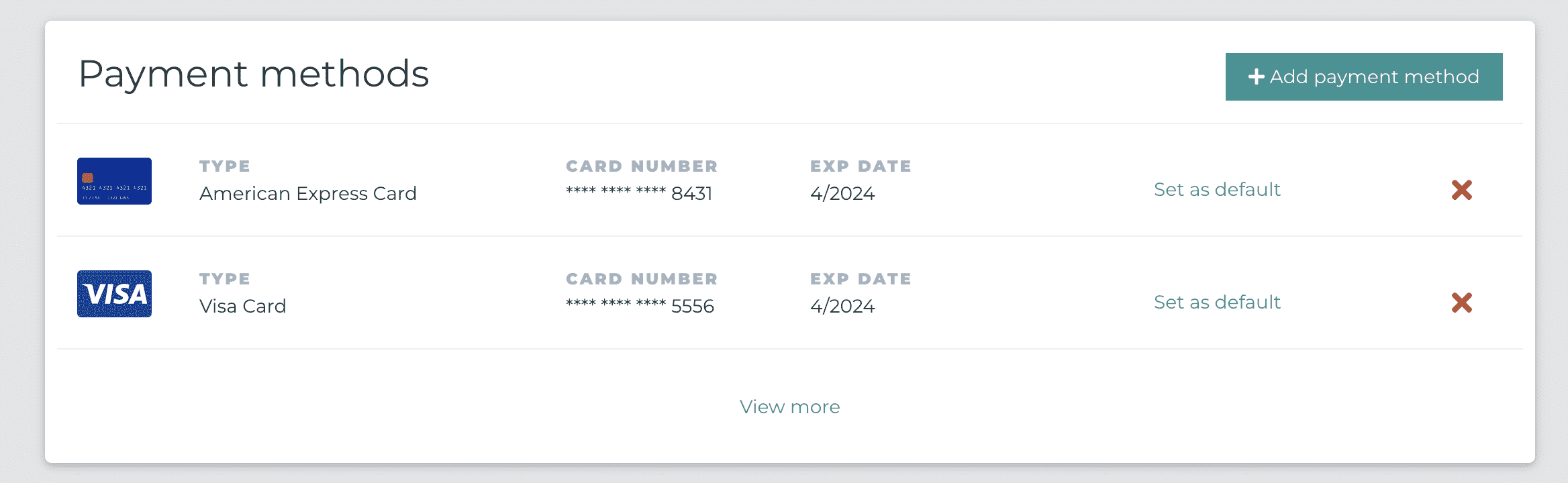1568x483 pixels.
Task: Click CARD NUMBER label in American Express row
Action: point(642,166)
